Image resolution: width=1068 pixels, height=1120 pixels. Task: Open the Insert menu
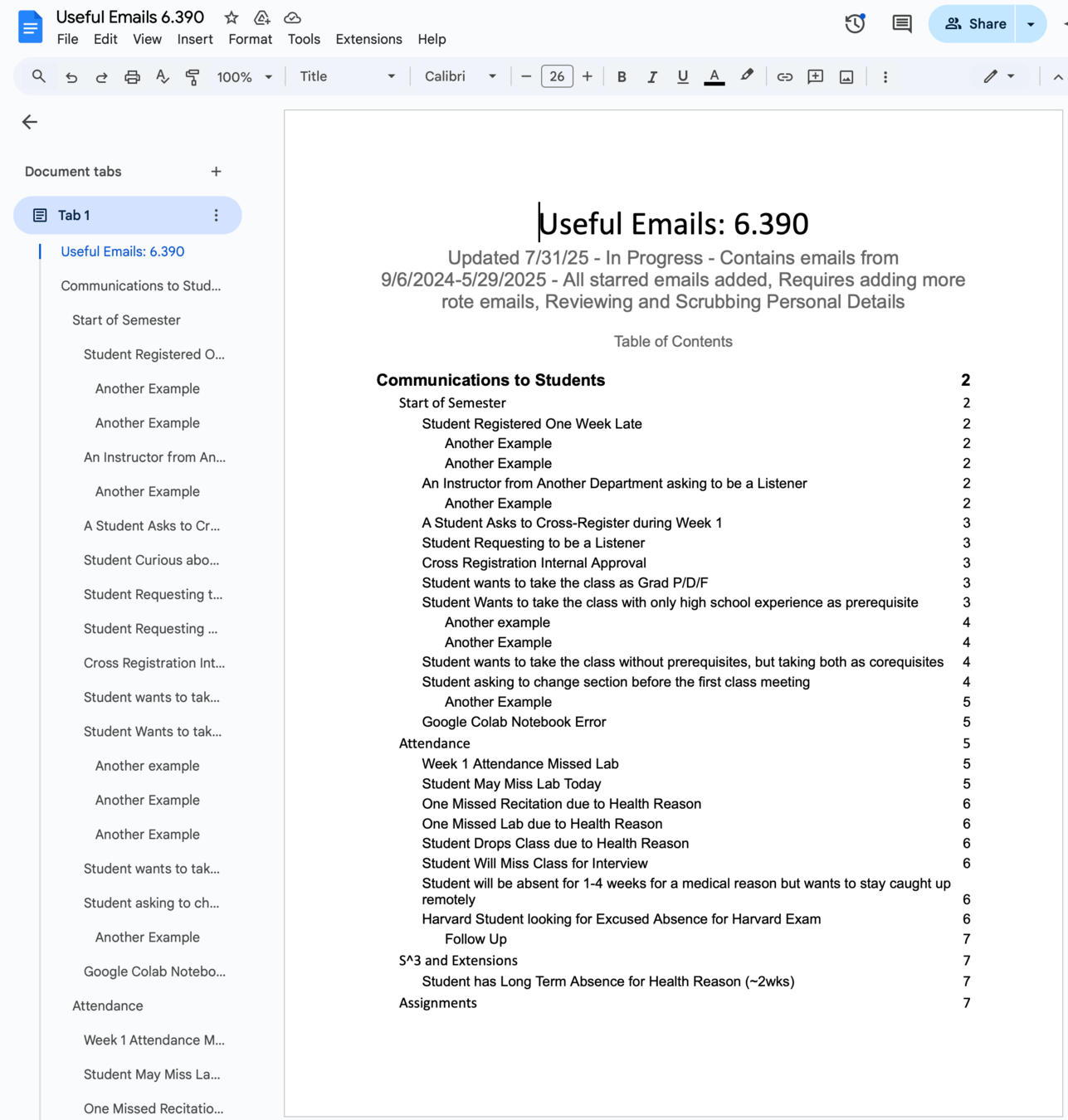[195, 39]
